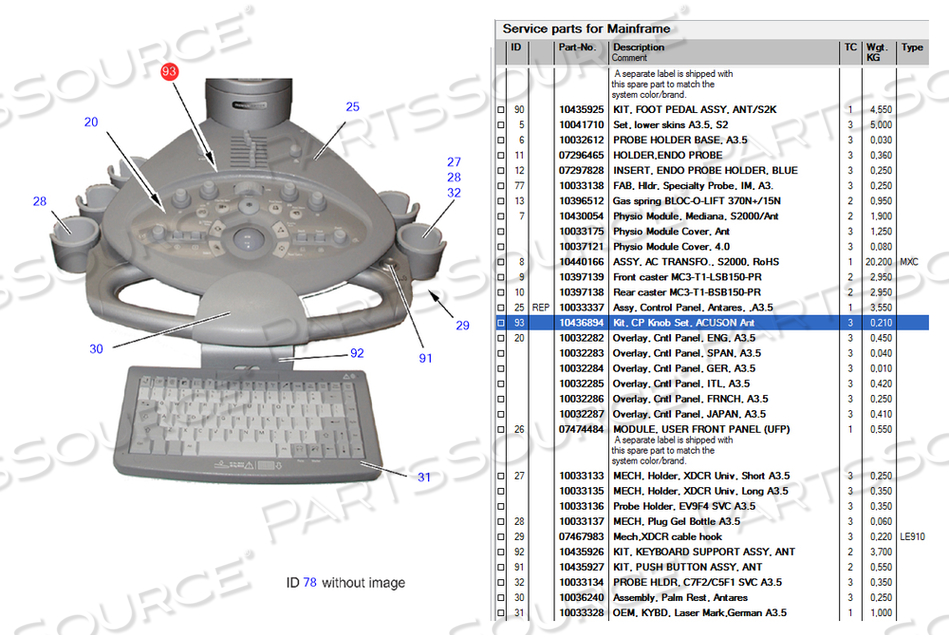This screenshot has width=949, height=637.
Task: Select callout 92 for keyboard support
Action: click(357, 353)
